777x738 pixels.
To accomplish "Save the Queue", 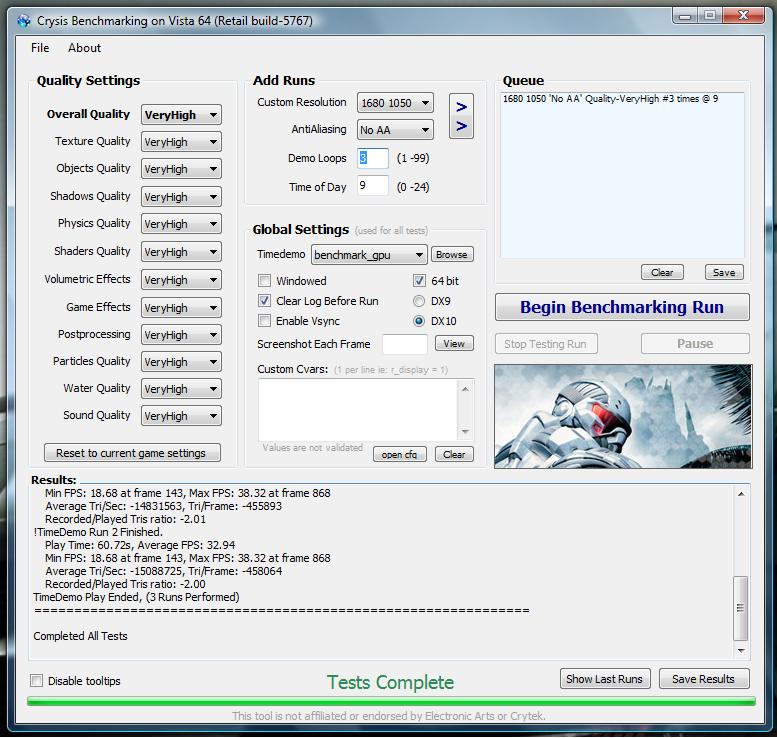I will [x=724, y=272].
